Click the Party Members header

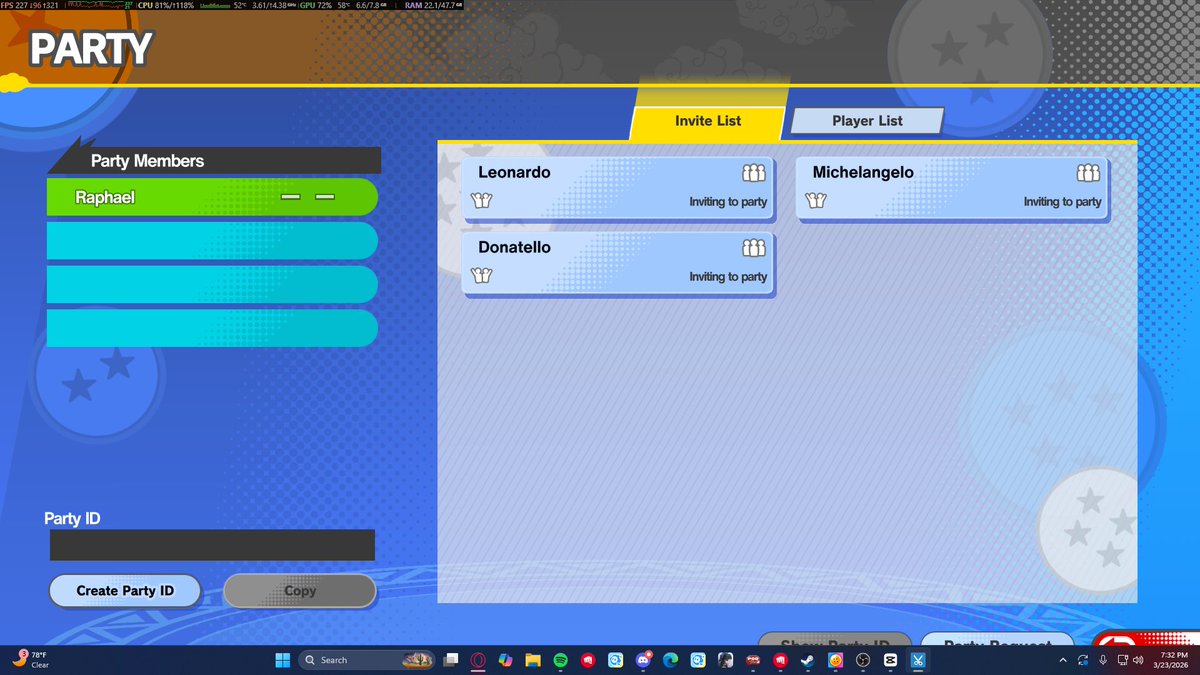click(215, 161)
